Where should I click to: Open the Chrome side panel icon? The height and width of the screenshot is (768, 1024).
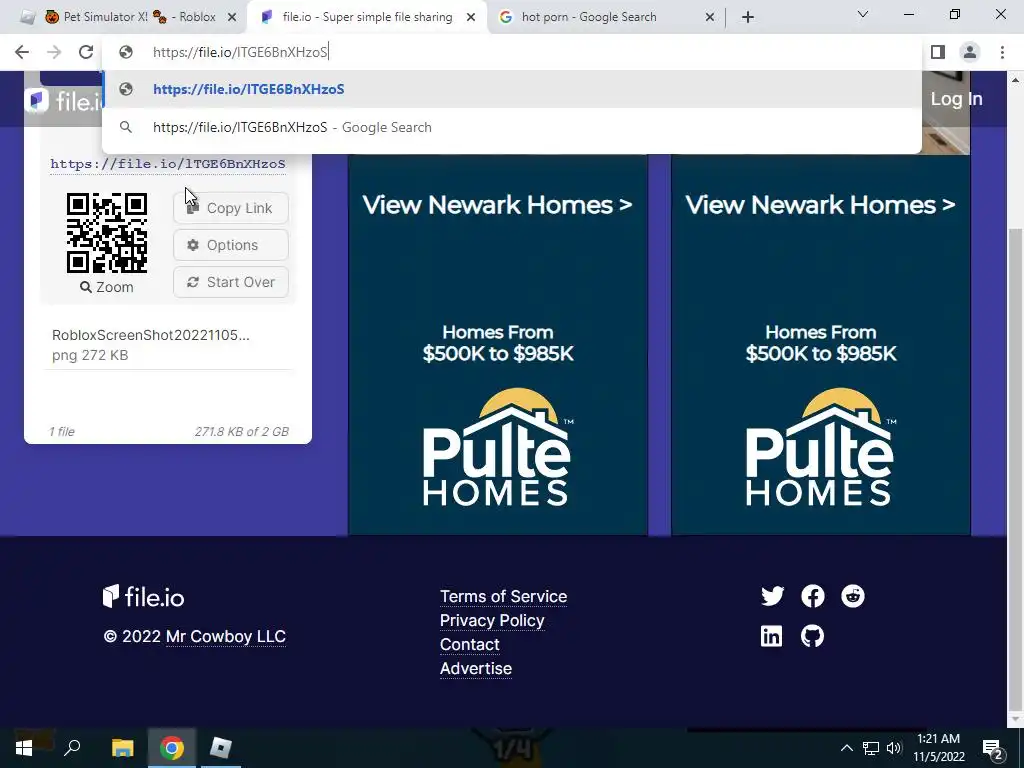point(938,52)
